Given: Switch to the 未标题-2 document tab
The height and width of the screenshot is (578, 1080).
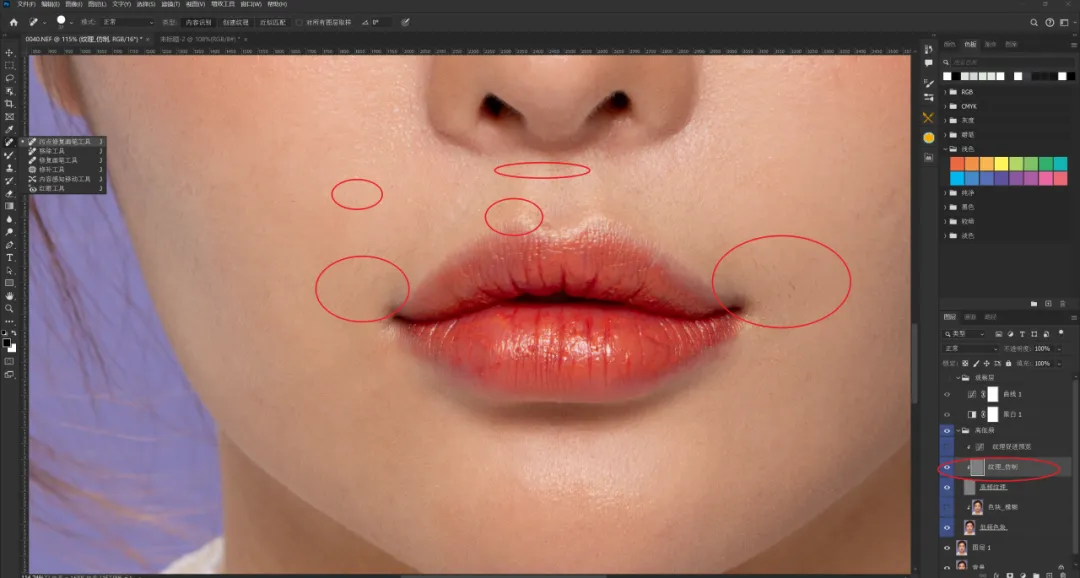Looking at the screenshot, I should click(190, 39).
